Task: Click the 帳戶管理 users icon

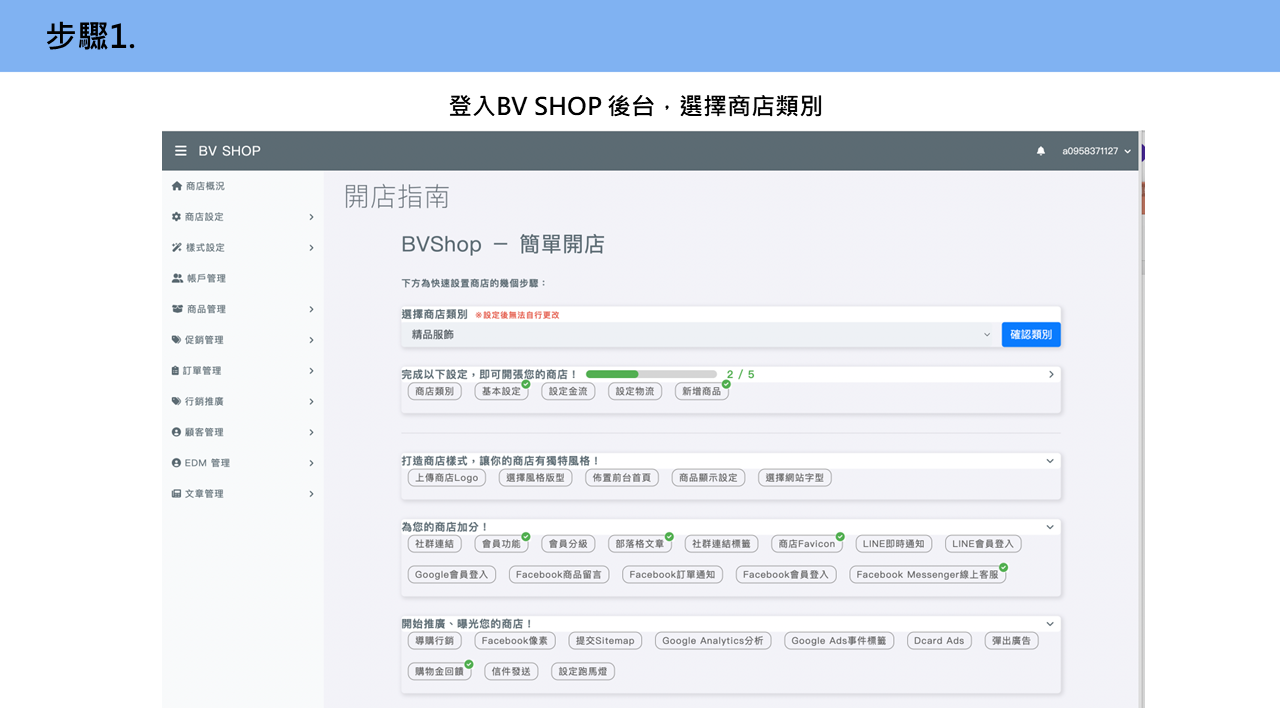Action: (177, 278)
